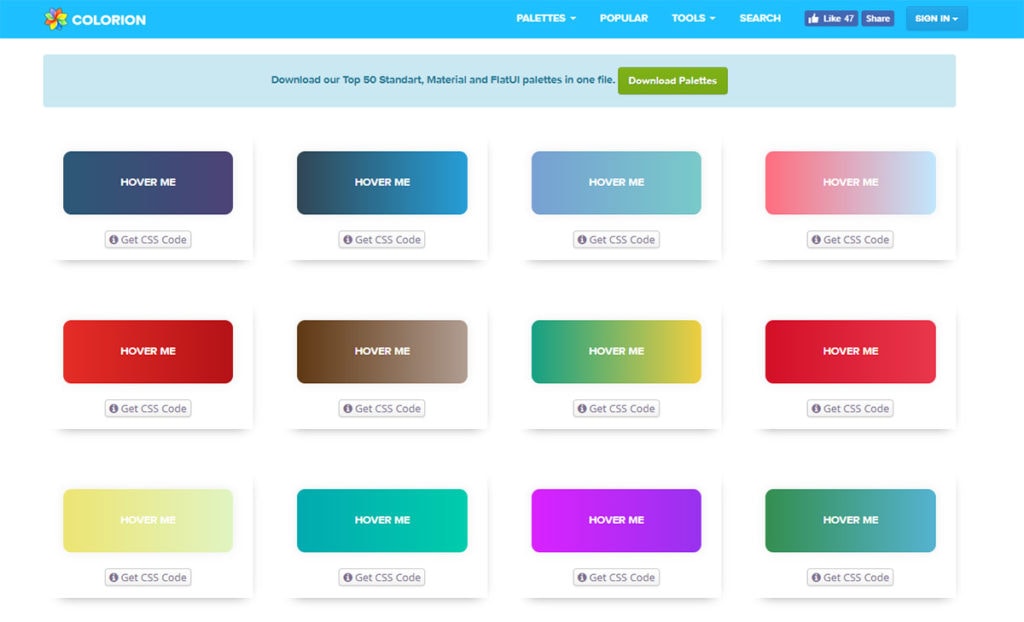Click the Facebook Share button

click(x=877, y=18)
